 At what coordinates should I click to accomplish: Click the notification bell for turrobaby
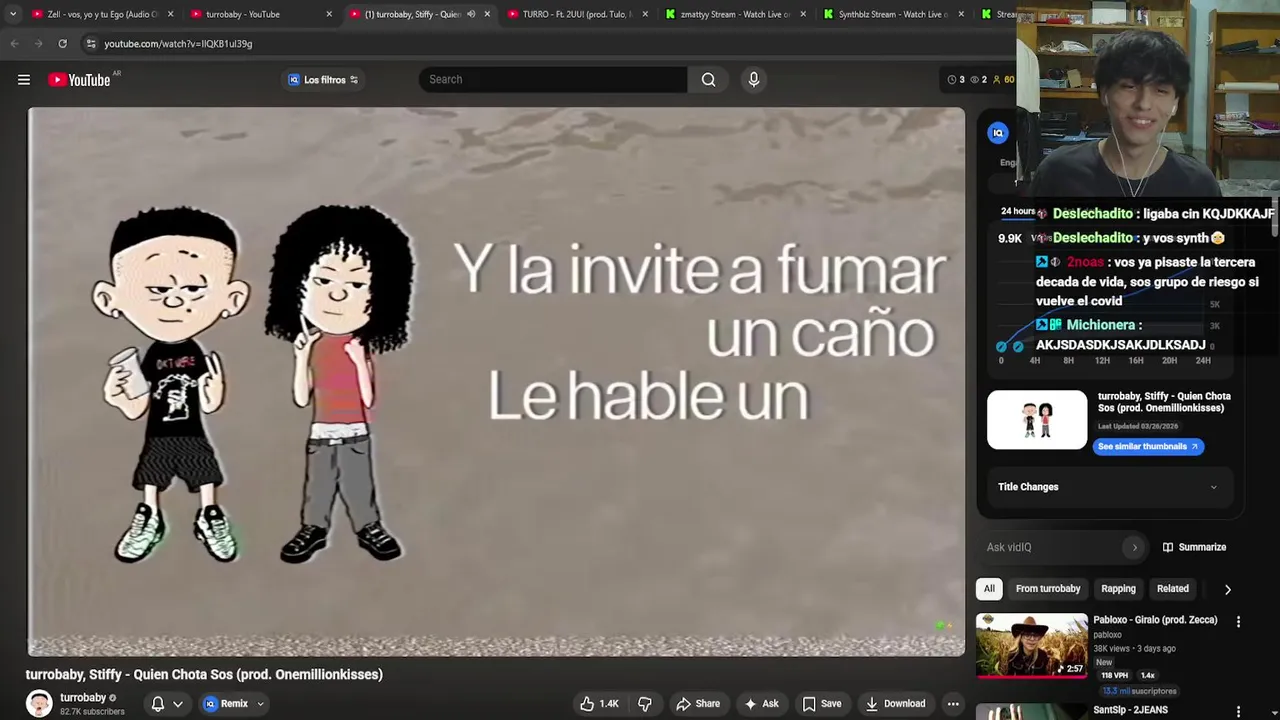tap(157, 704)
